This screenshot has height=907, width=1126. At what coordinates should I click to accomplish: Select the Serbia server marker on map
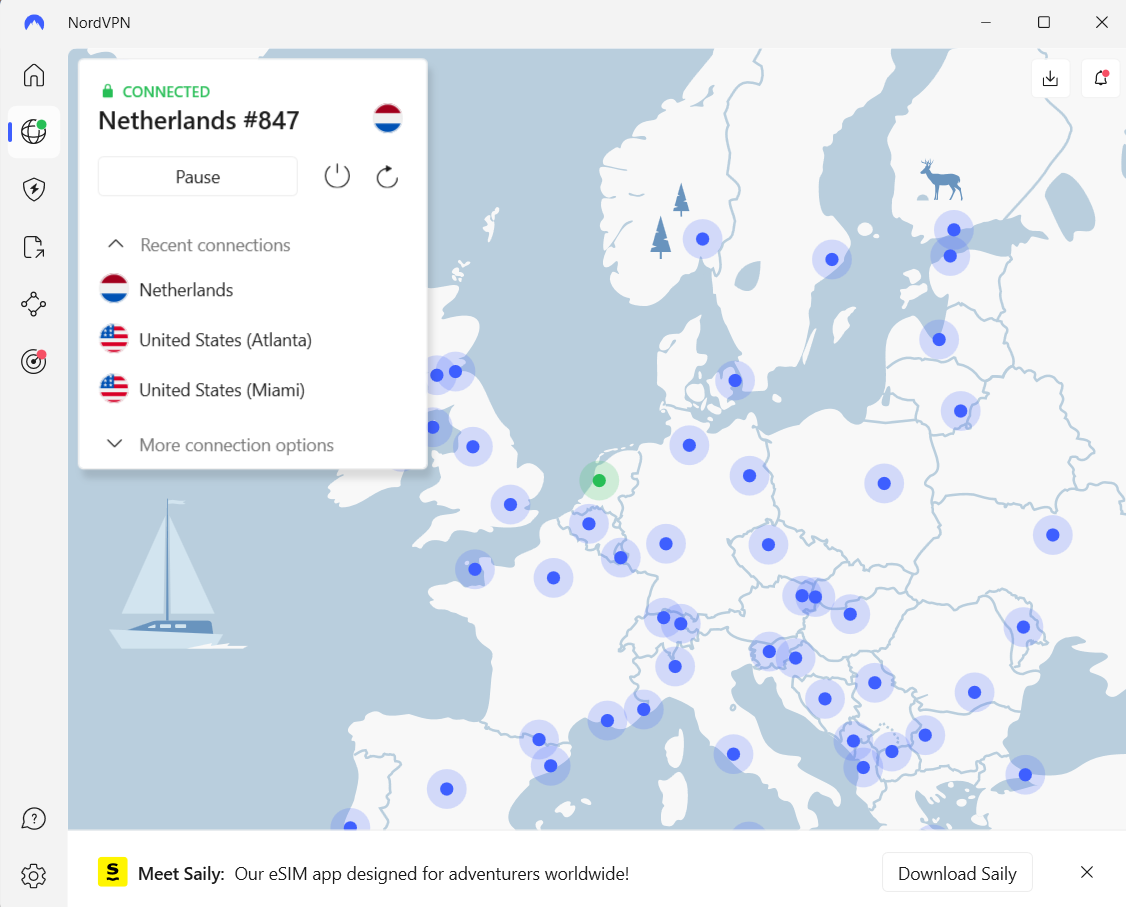[x=875, y=683]
